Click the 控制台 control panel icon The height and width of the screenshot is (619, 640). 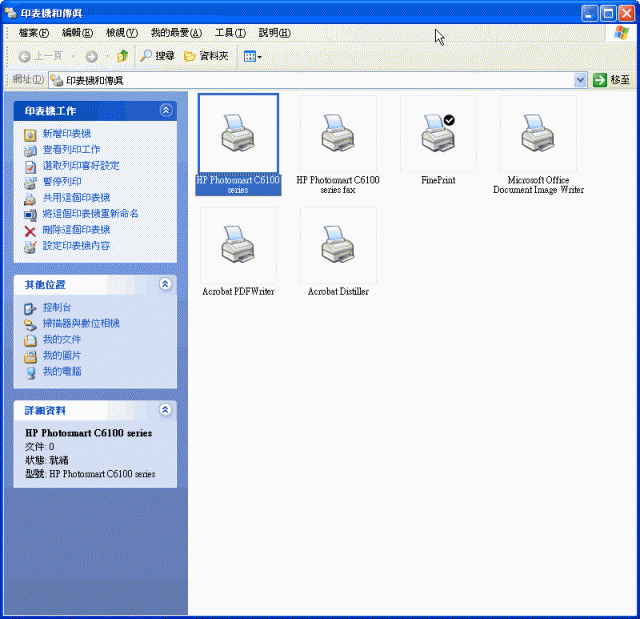click(x=30, y=308)
